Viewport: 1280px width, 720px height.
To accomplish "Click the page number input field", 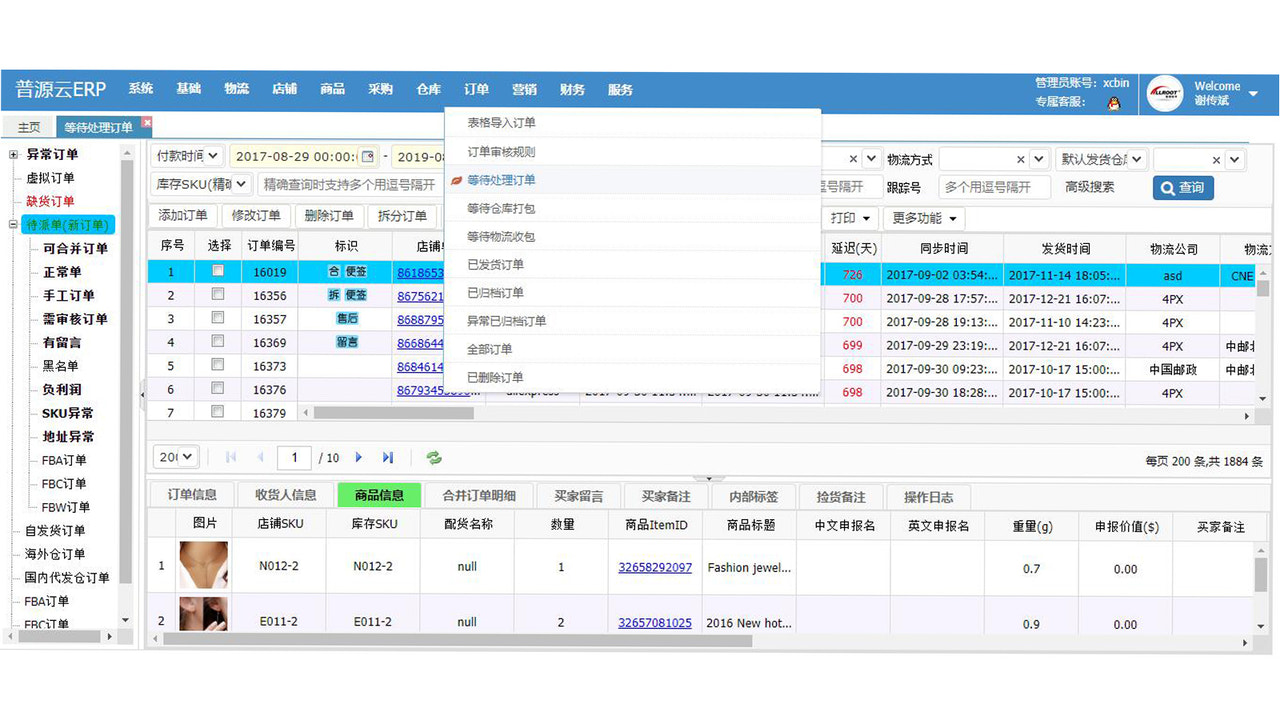I will (x=294, y=457).
